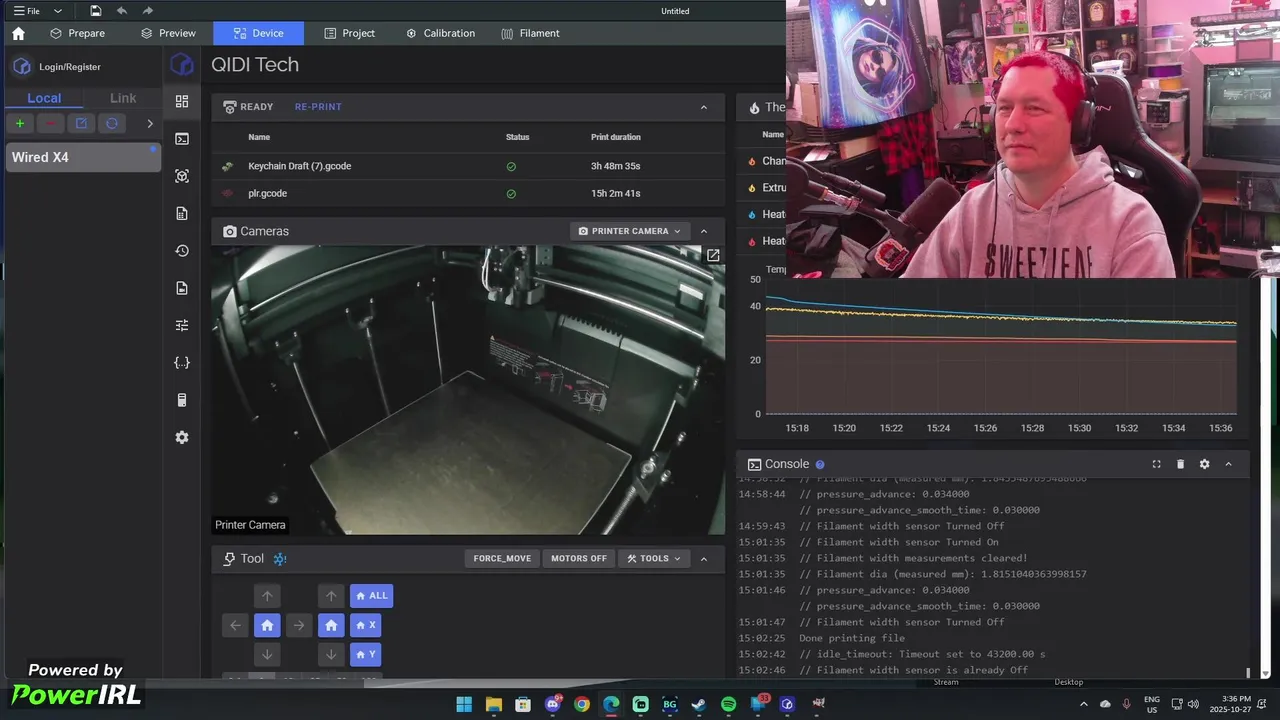Open the Project tab
This screenshot has height=720, width=1280.
click(350, 33)
